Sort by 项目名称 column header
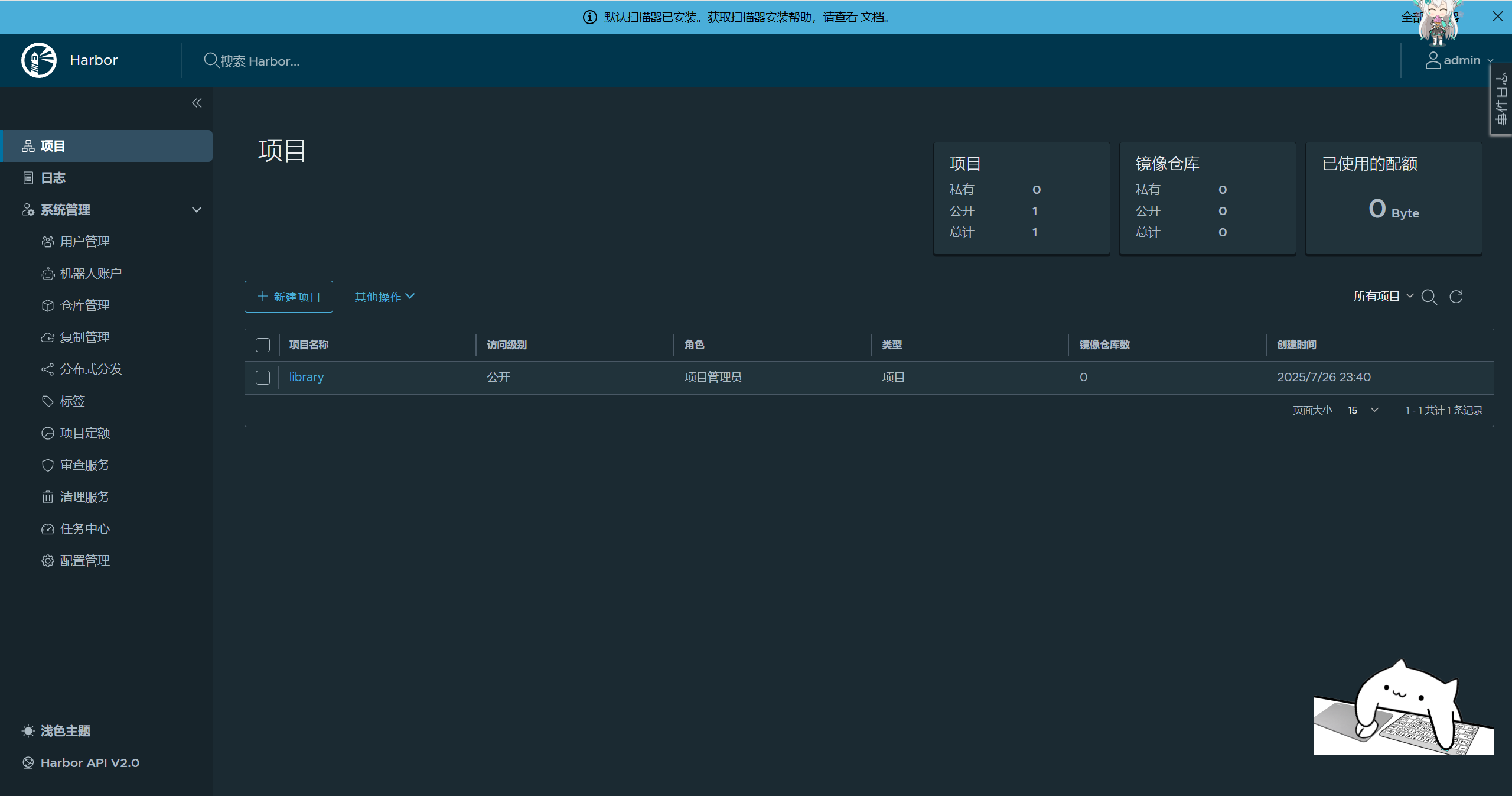Viewport: 1512px width, 796px height. tap(309, 345)
